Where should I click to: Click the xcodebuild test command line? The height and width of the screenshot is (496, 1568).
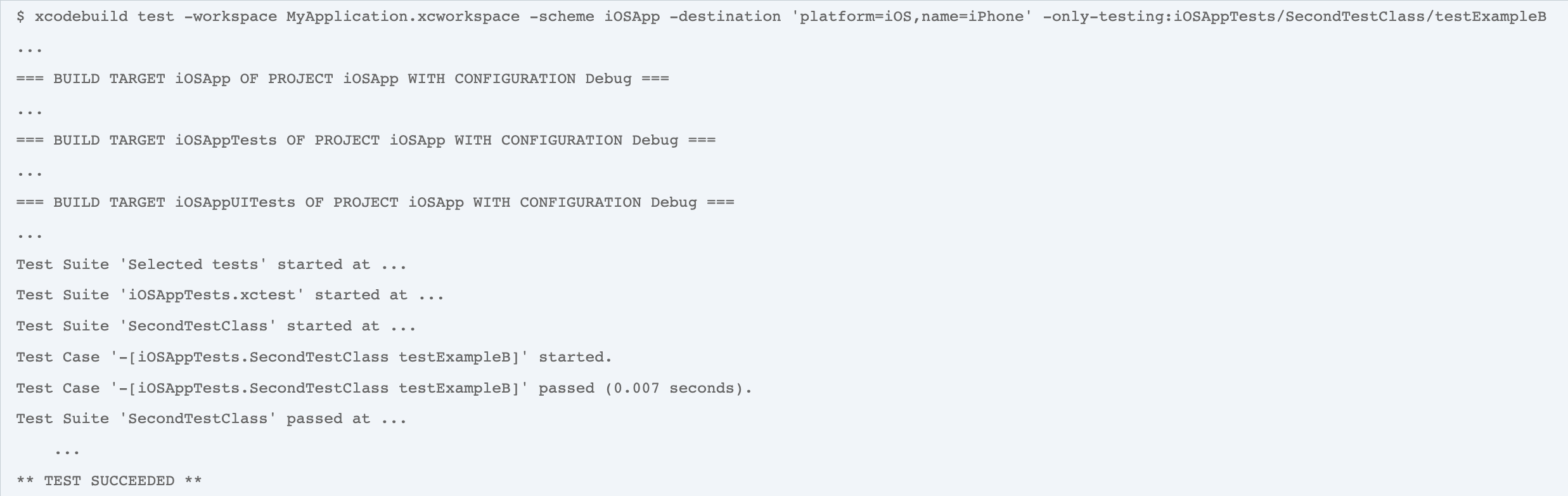point(781,16)
